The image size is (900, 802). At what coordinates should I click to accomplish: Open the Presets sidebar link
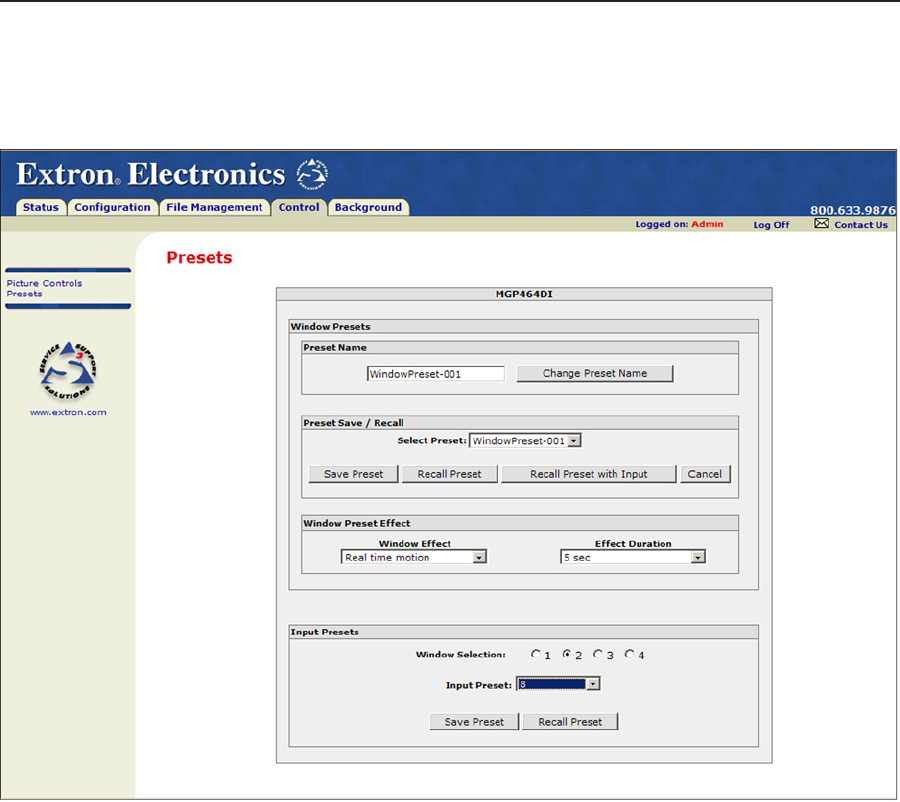24,294
